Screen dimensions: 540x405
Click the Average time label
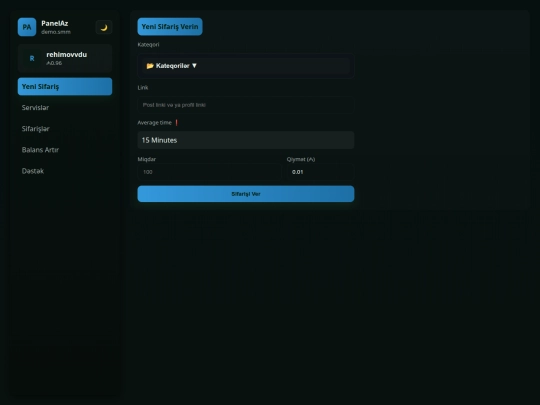pos(155,123)
